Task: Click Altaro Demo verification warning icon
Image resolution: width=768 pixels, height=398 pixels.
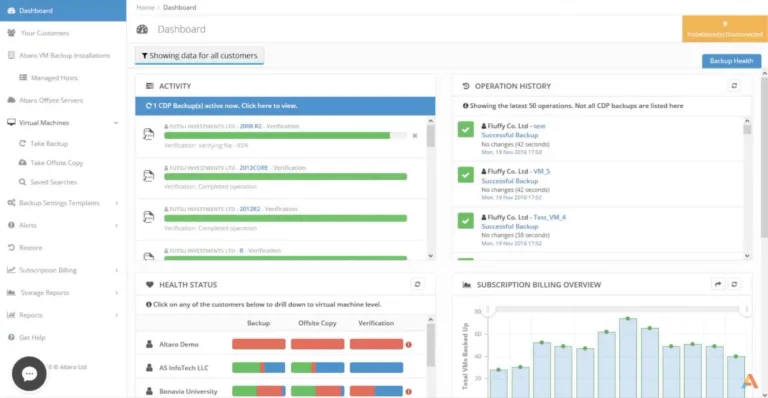Action: point(408,345)
